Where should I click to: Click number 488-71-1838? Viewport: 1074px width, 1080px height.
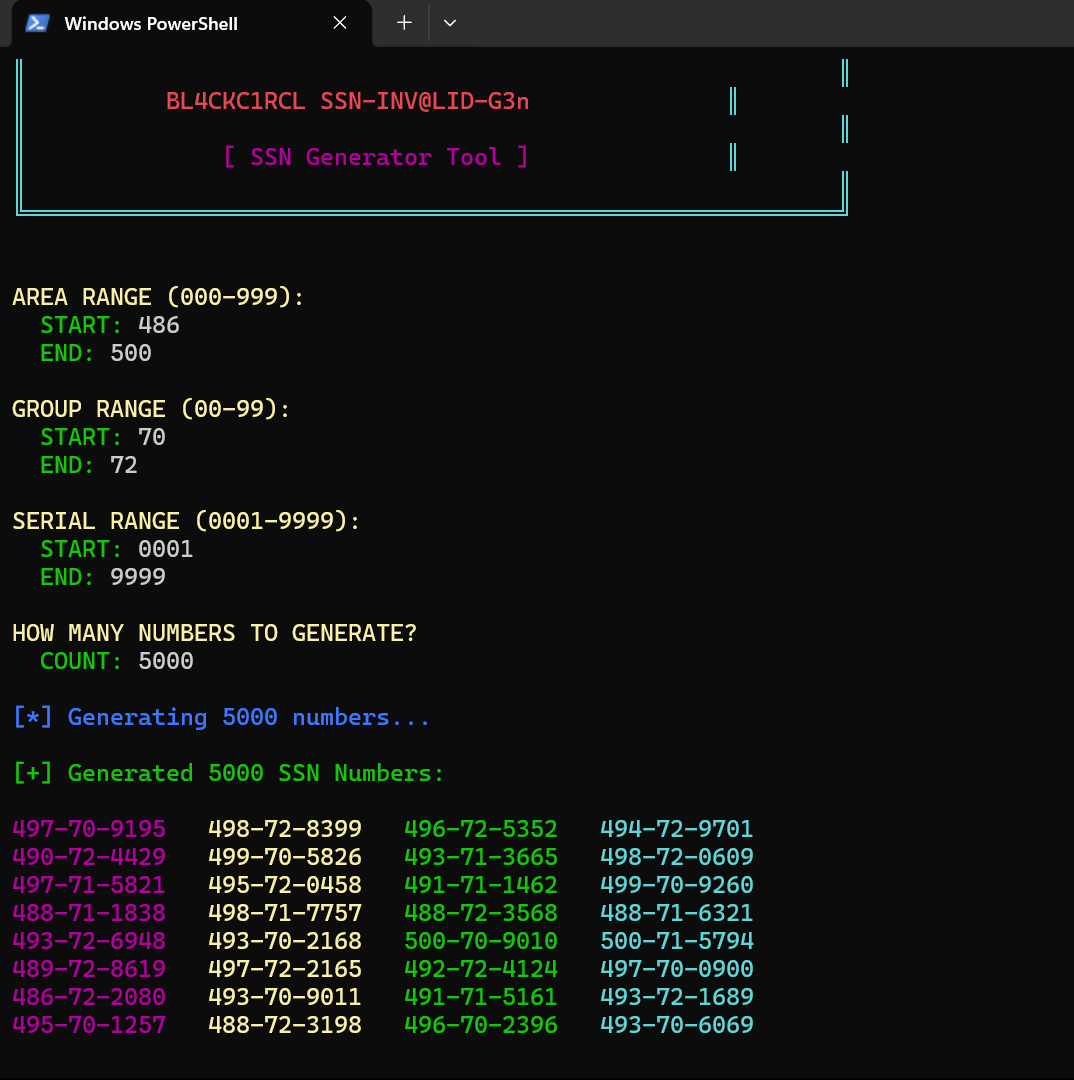(89, 913)
